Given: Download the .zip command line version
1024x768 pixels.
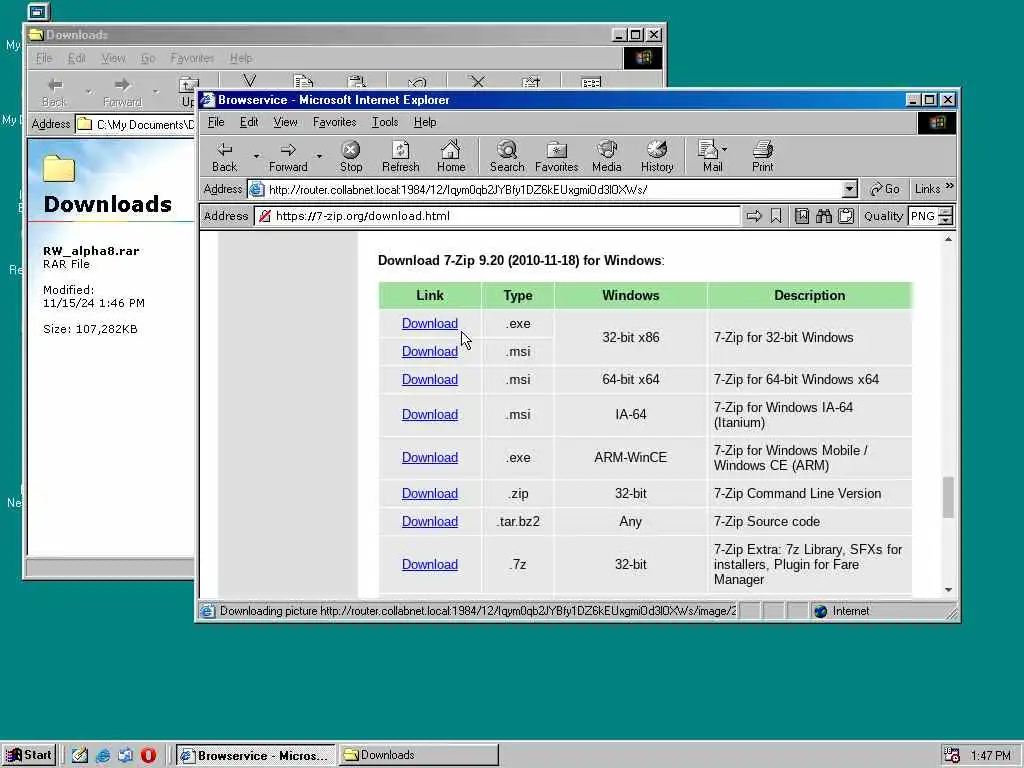Looking at the screenshot, I should (x=430, y=494).
